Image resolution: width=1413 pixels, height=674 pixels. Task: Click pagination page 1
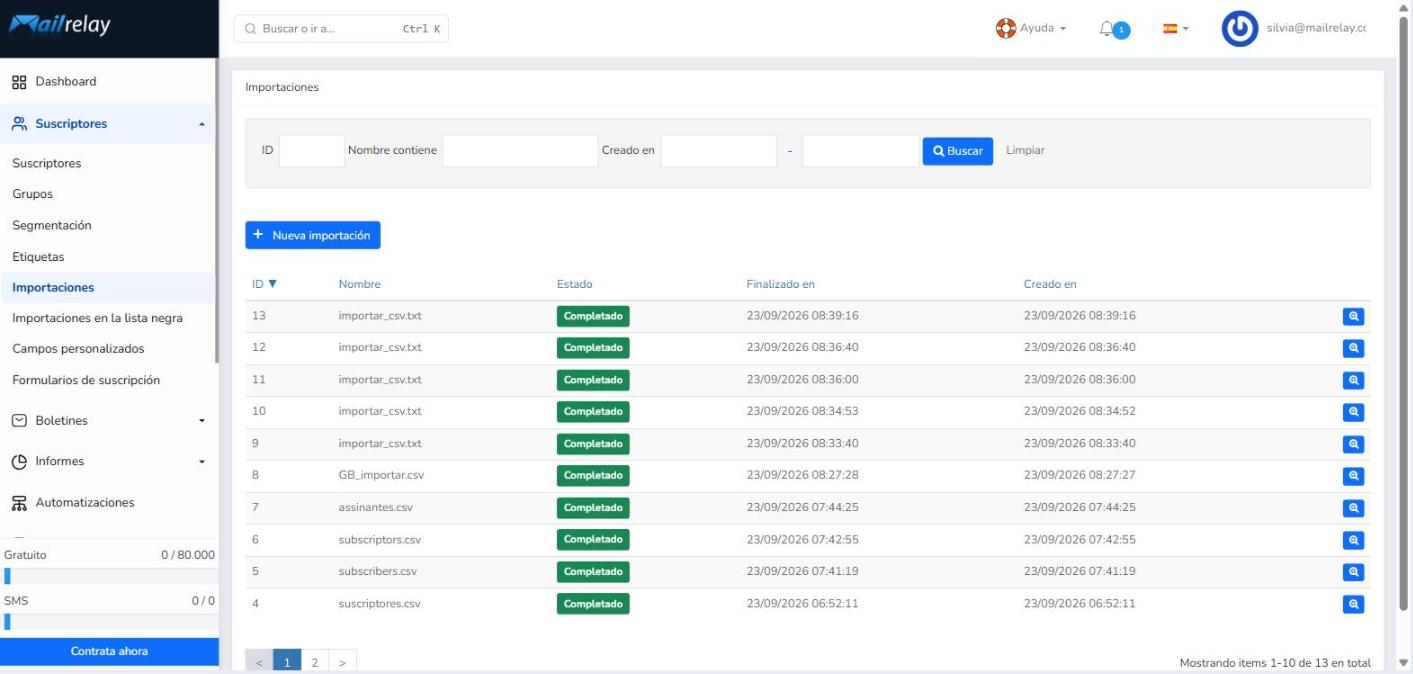pyautogui.click(x=288, y=662)
